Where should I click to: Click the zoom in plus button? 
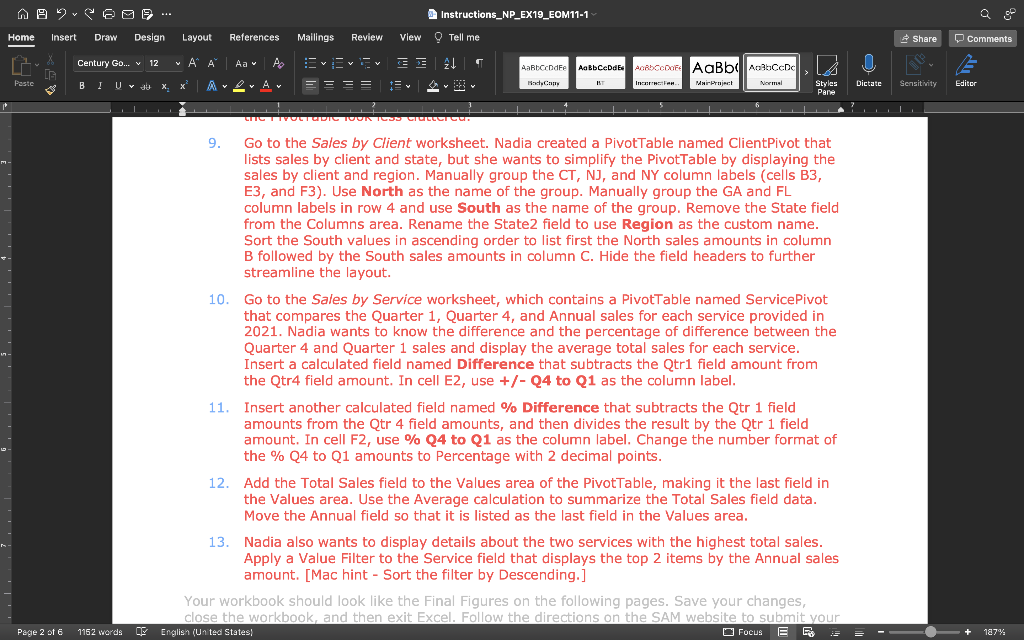968,632
